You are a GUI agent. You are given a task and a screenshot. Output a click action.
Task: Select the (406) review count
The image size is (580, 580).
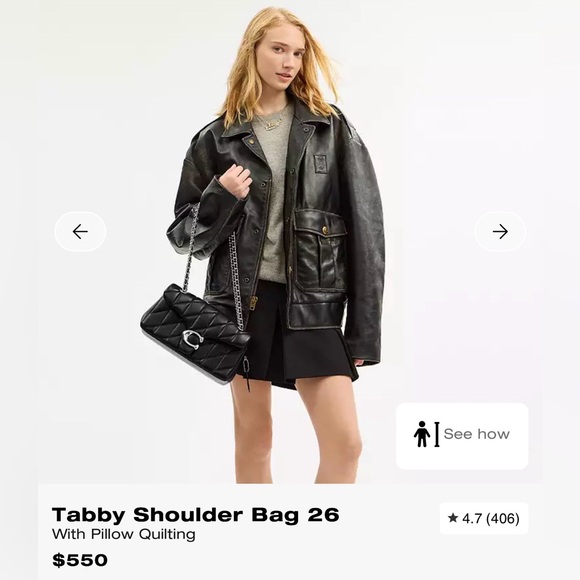[x=503, y=519]
